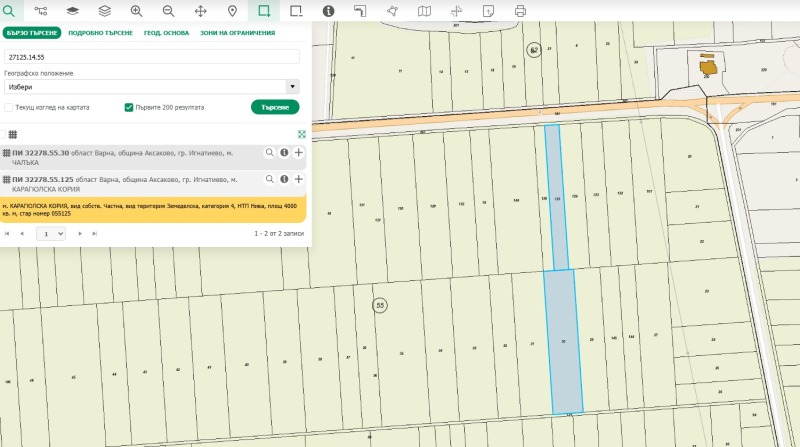
Task: Enable 'Текущ изглед на картата' checkbox
Action: coord(9,107)
